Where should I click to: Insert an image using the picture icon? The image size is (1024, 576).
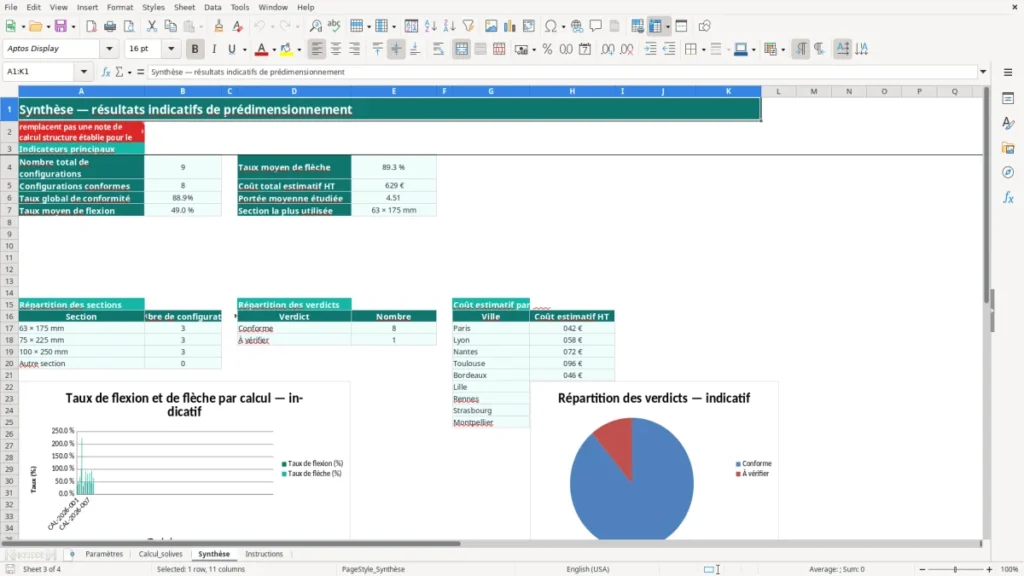pyautogui.click(x=491, y=26)
